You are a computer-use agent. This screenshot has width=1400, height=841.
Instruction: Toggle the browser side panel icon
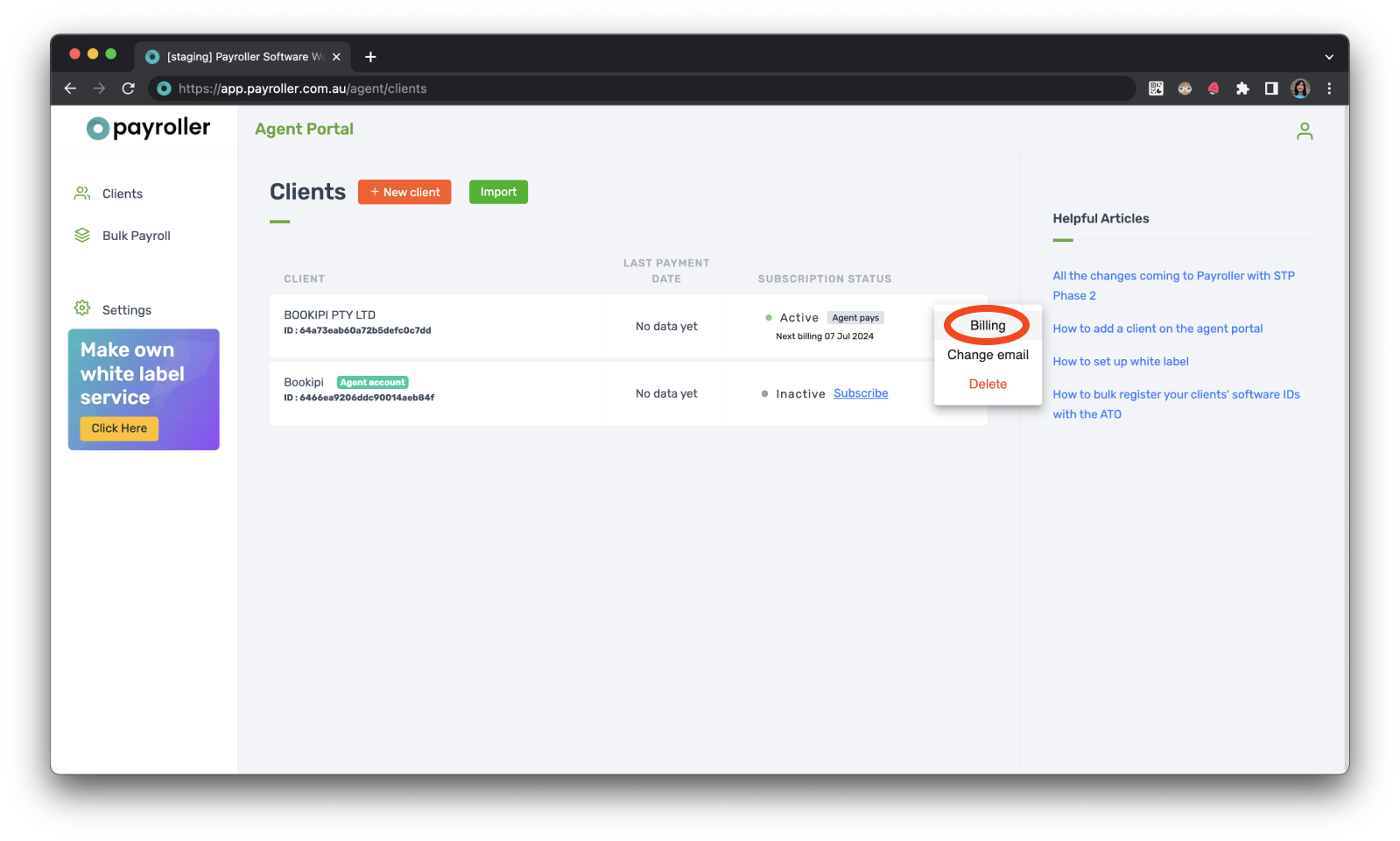pyautogui.click(x=1271, y=88)
